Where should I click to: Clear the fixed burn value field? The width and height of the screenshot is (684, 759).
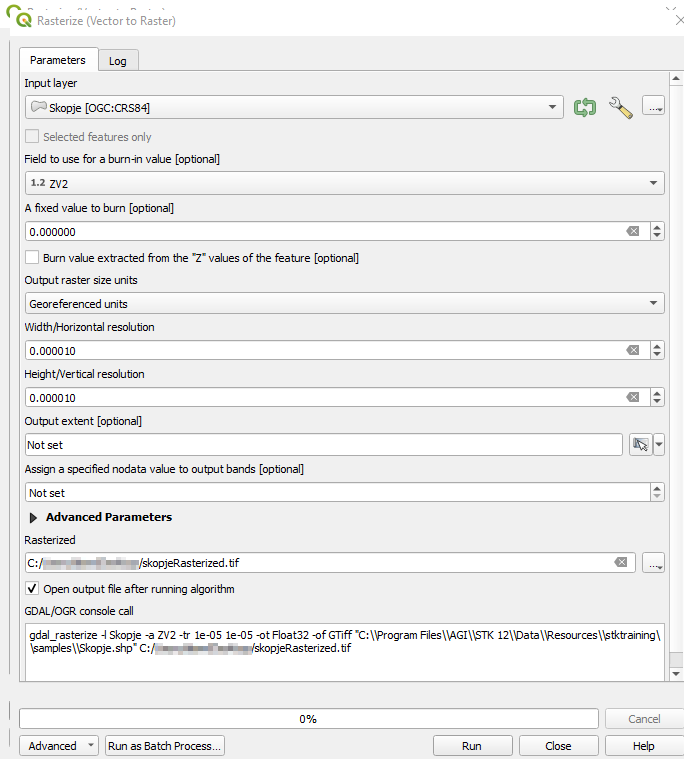[632, 231]
